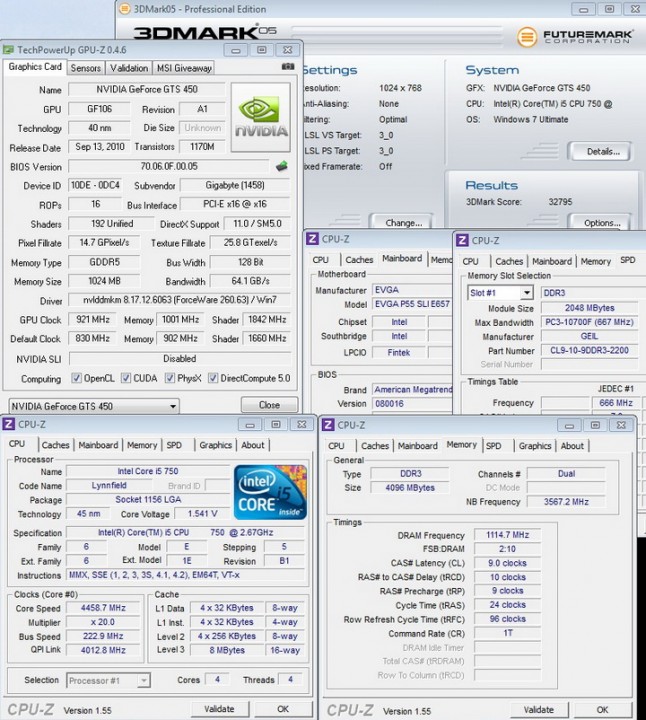Toggle the PhysX checkbox

[170, 378]
